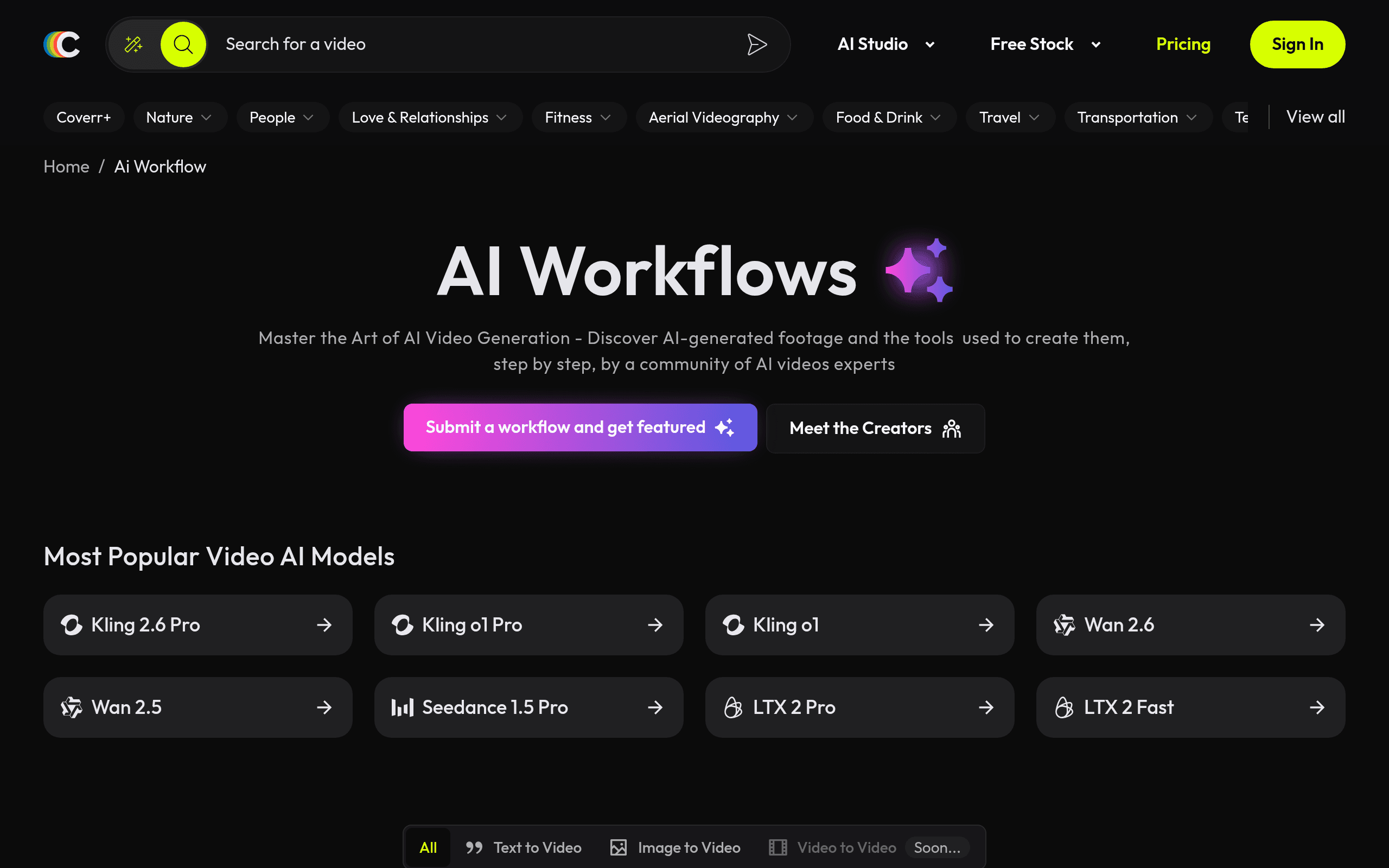Expand the Nature category chevron

tap(207, 117)
